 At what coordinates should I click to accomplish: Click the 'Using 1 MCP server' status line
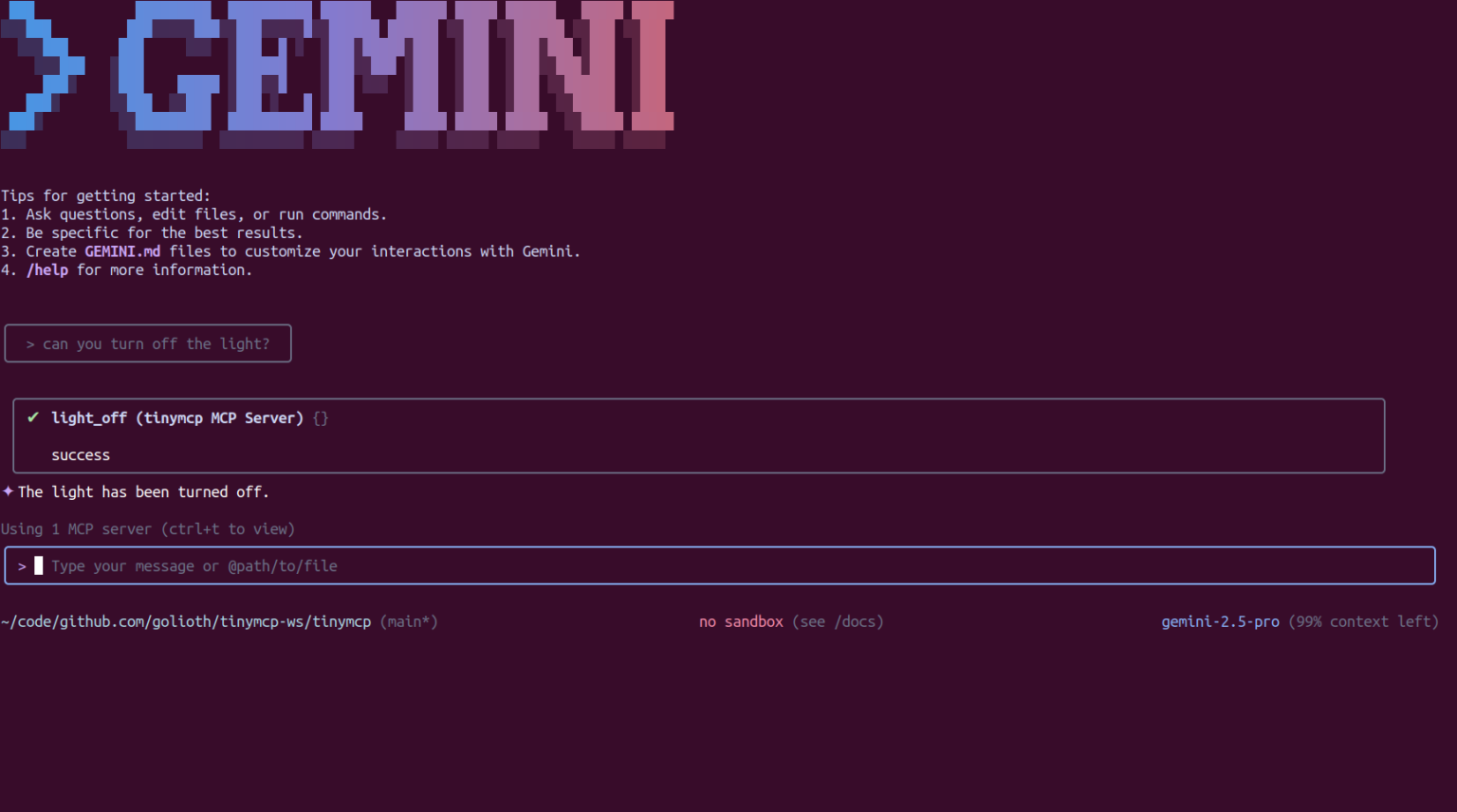148,529
